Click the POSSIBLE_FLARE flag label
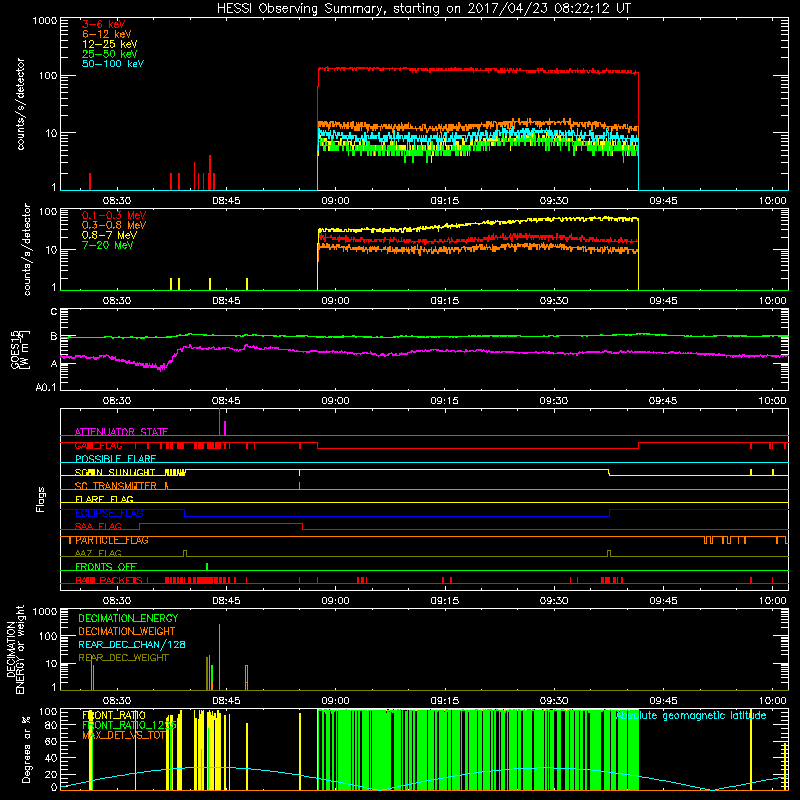Screen dimensions: 800x800 click(115, 459)
